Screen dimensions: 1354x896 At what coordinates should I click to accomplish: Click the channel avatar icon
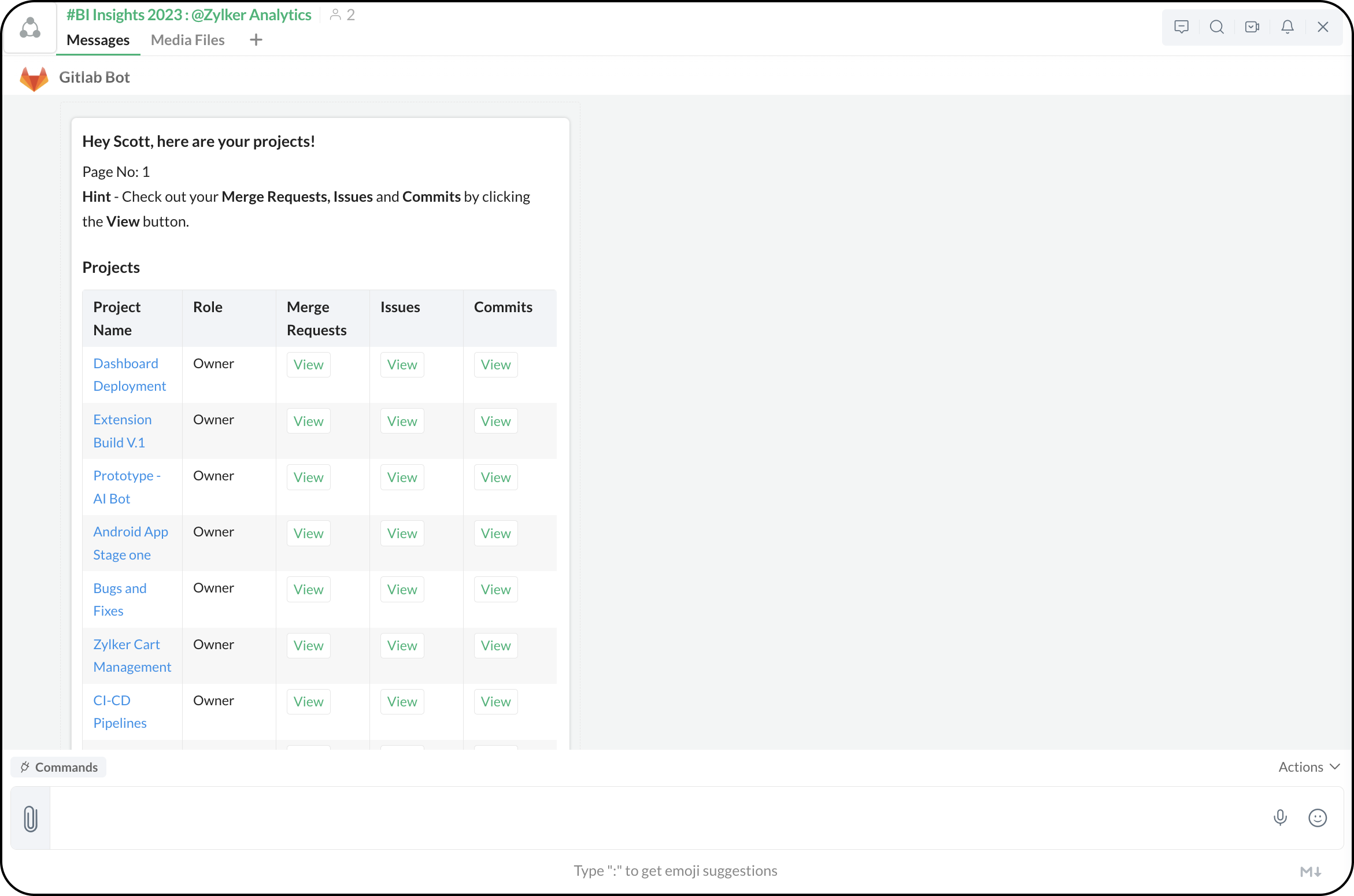(x=30, y=28)
